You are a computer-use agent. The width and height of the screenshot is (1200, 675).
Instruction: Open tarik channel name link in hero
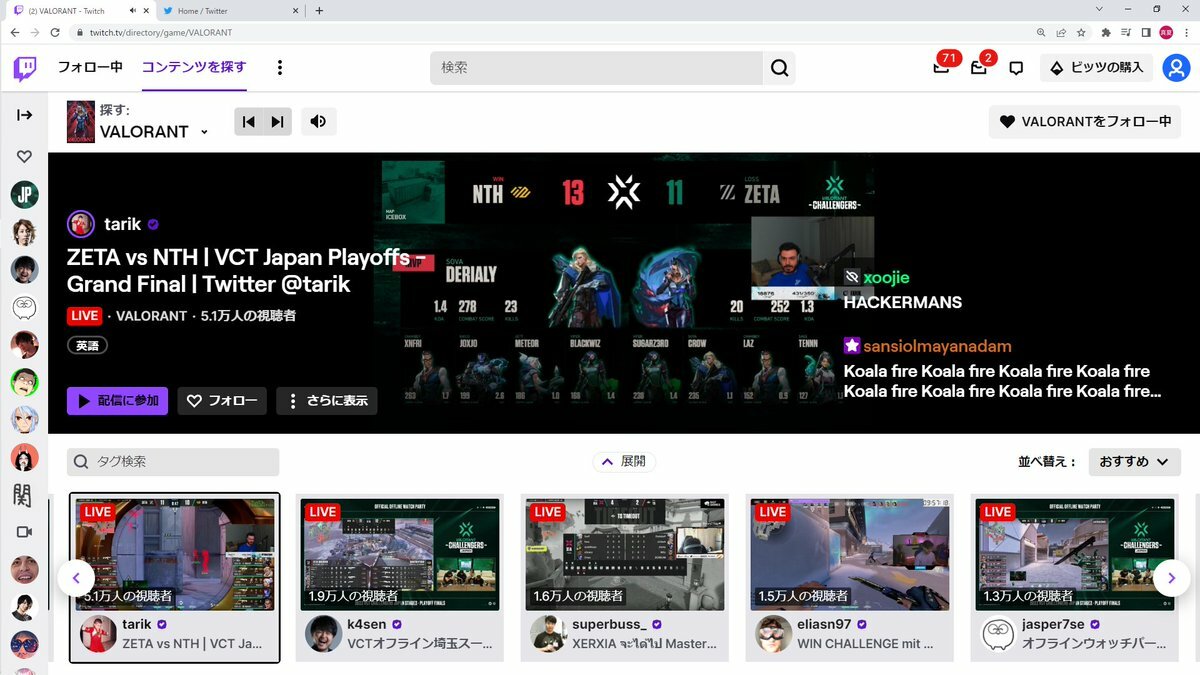tap(123, 224)
